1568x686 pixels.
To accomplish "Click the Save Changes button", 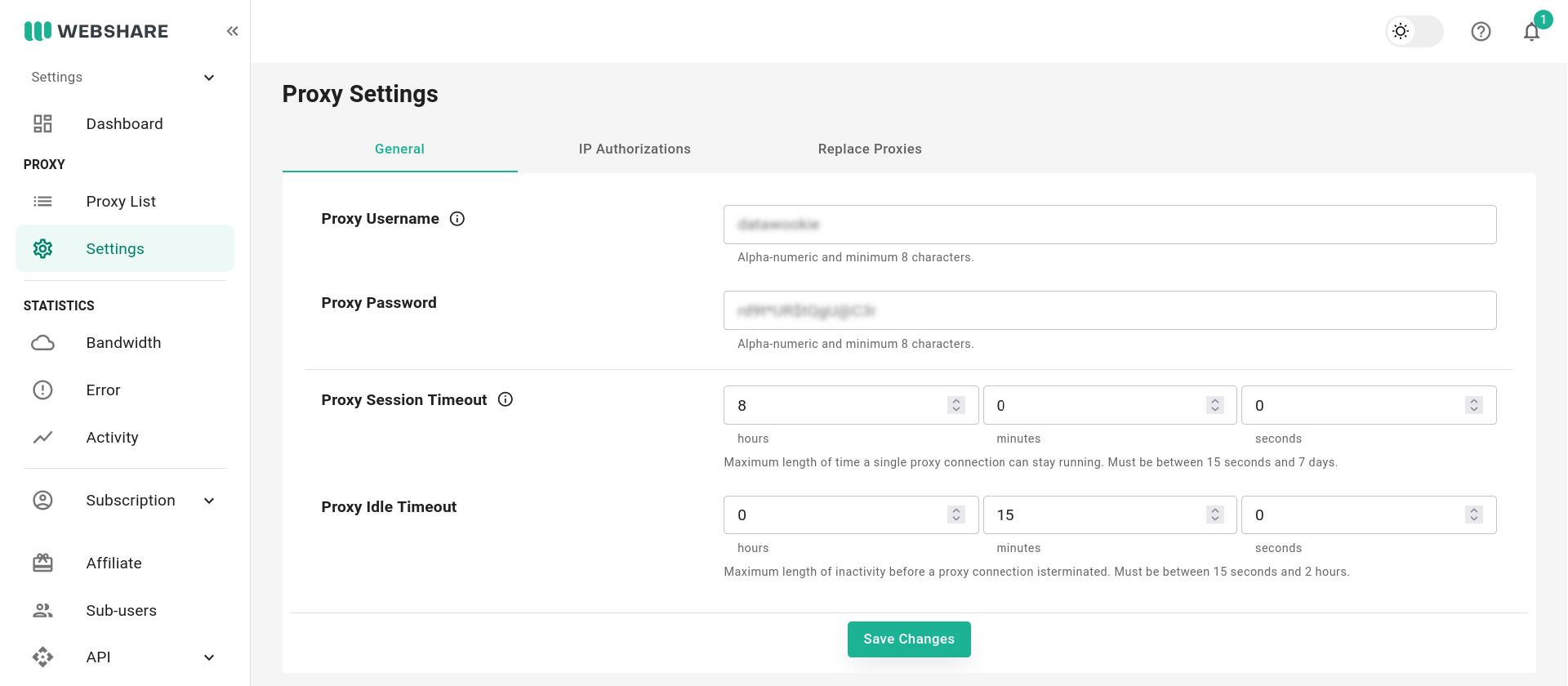I will point(909,639).
